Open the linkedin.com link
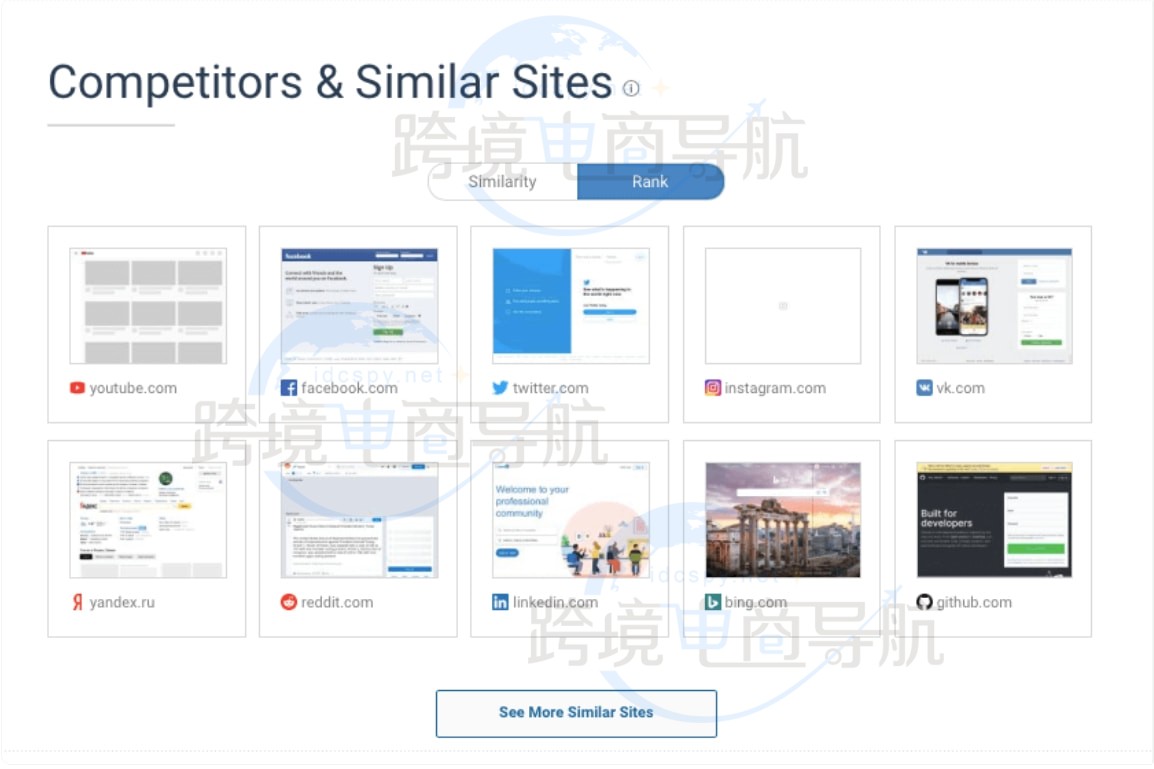 coord(555,602)
